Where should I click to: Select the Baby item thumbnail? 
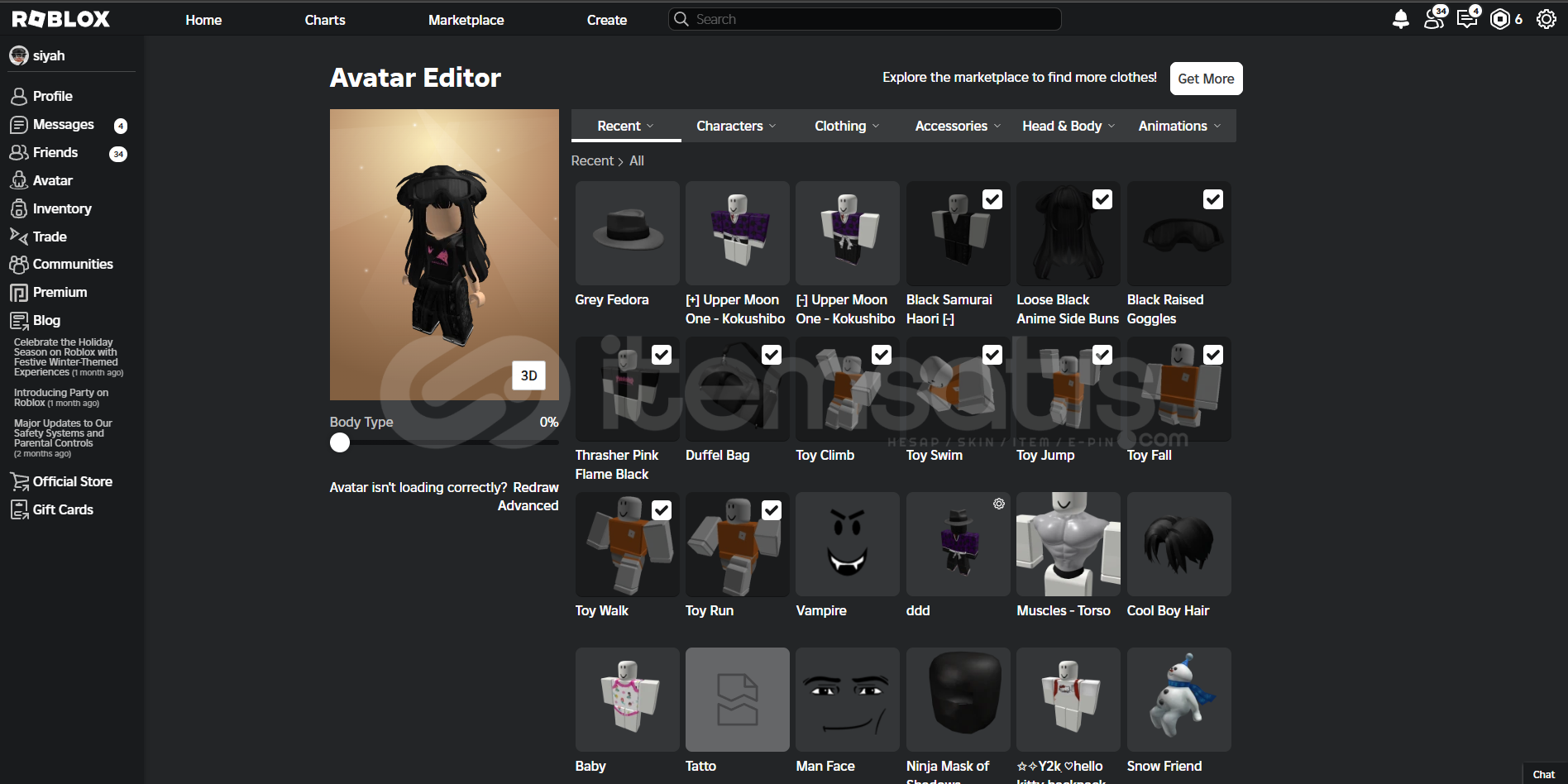pos(627,700)
